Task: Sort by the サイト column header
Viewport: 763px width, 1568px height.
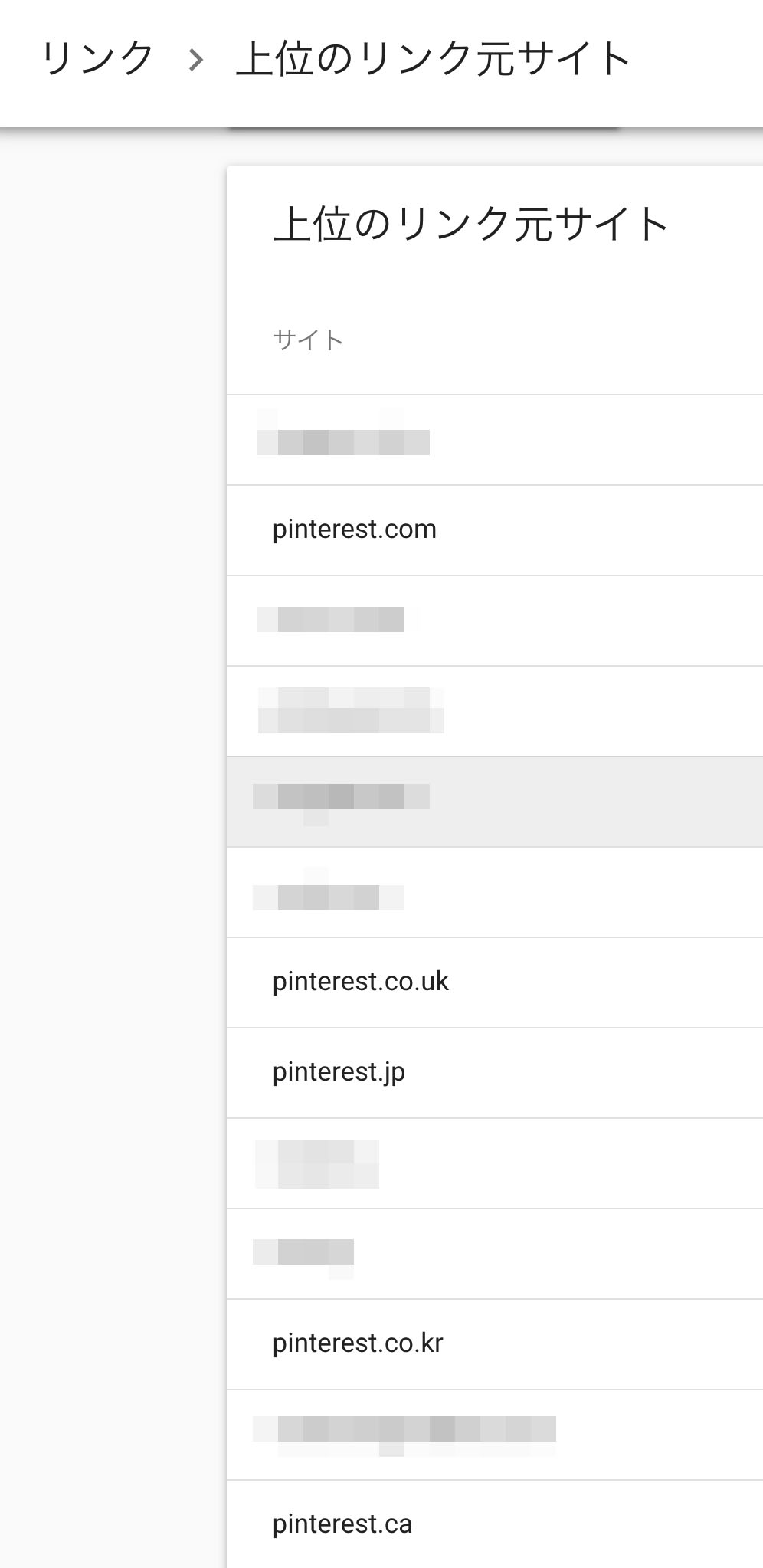Action: (x=308, y=340)
